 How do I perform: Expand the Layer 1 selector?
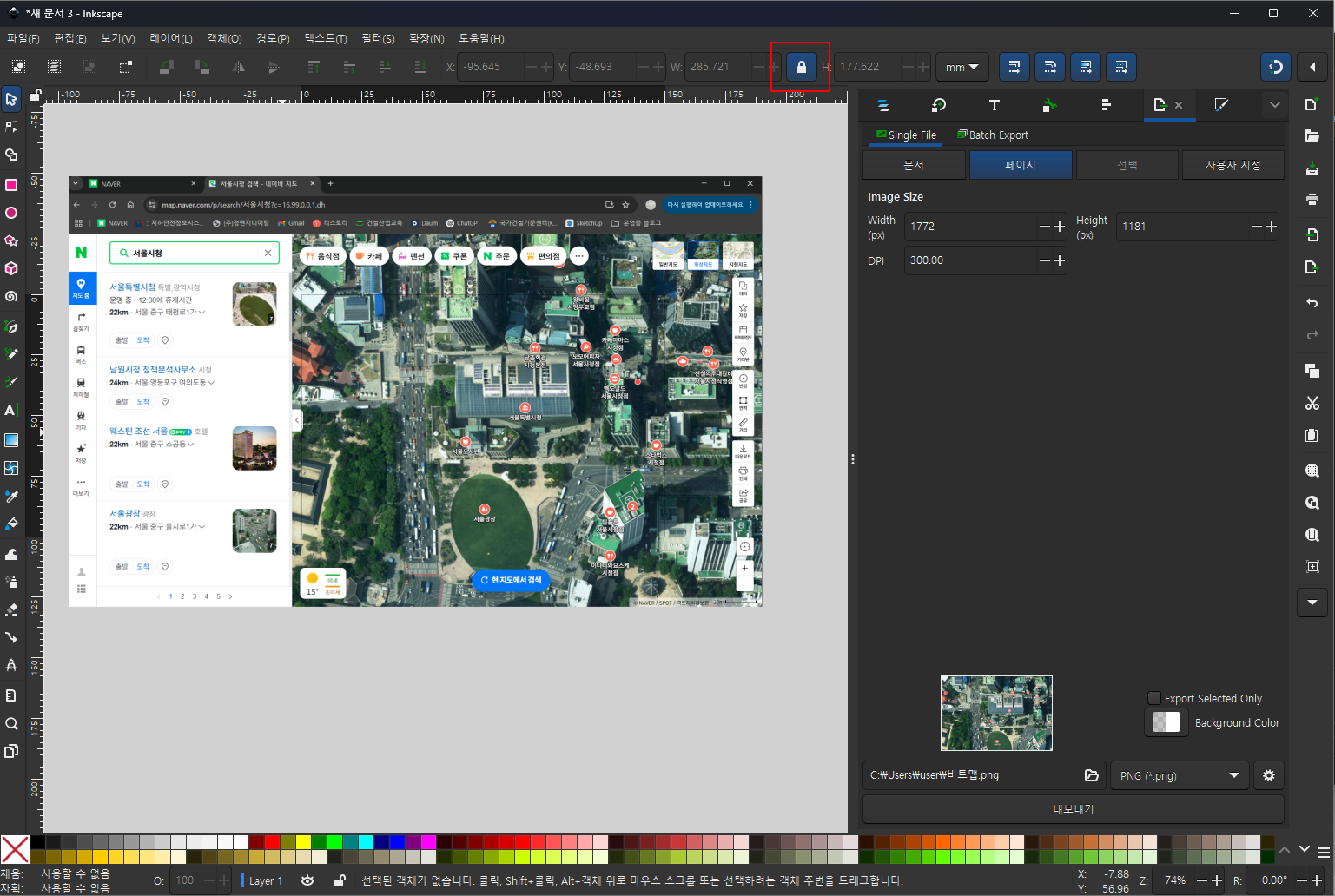click(265, 880)
